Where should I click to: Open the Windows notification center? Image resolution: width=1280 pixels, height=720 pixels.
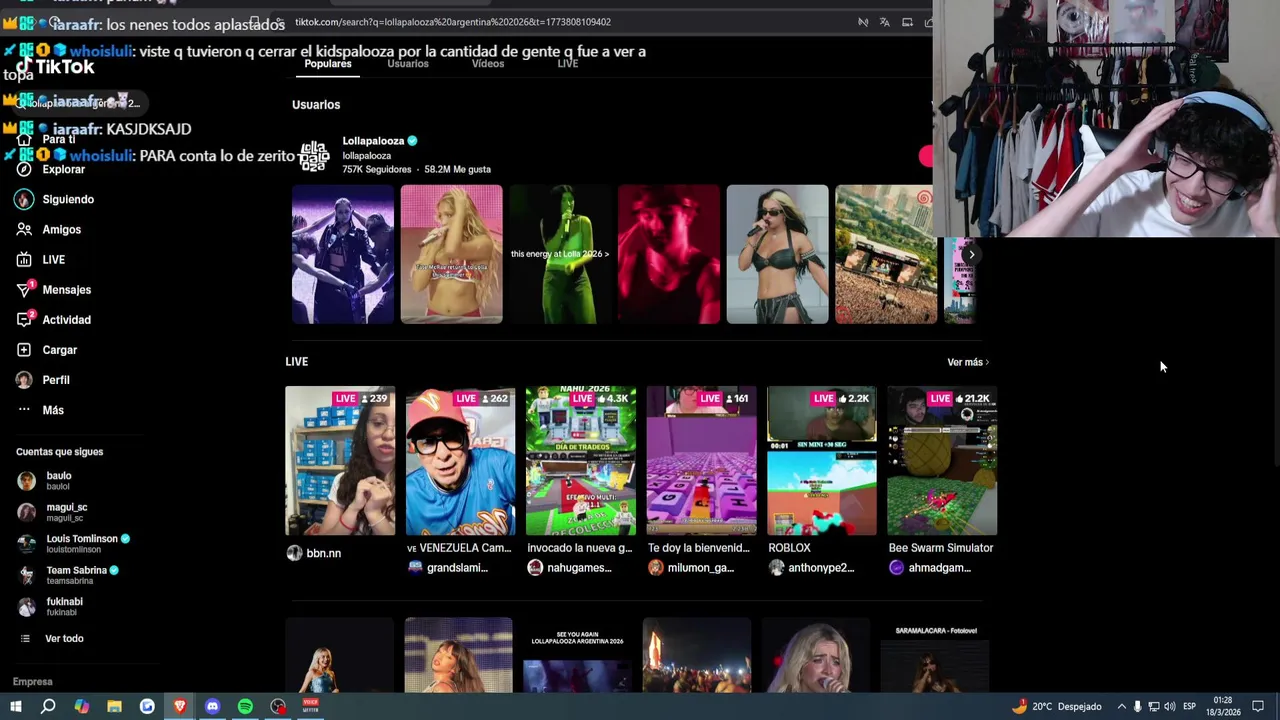[x=1258, y=706]
